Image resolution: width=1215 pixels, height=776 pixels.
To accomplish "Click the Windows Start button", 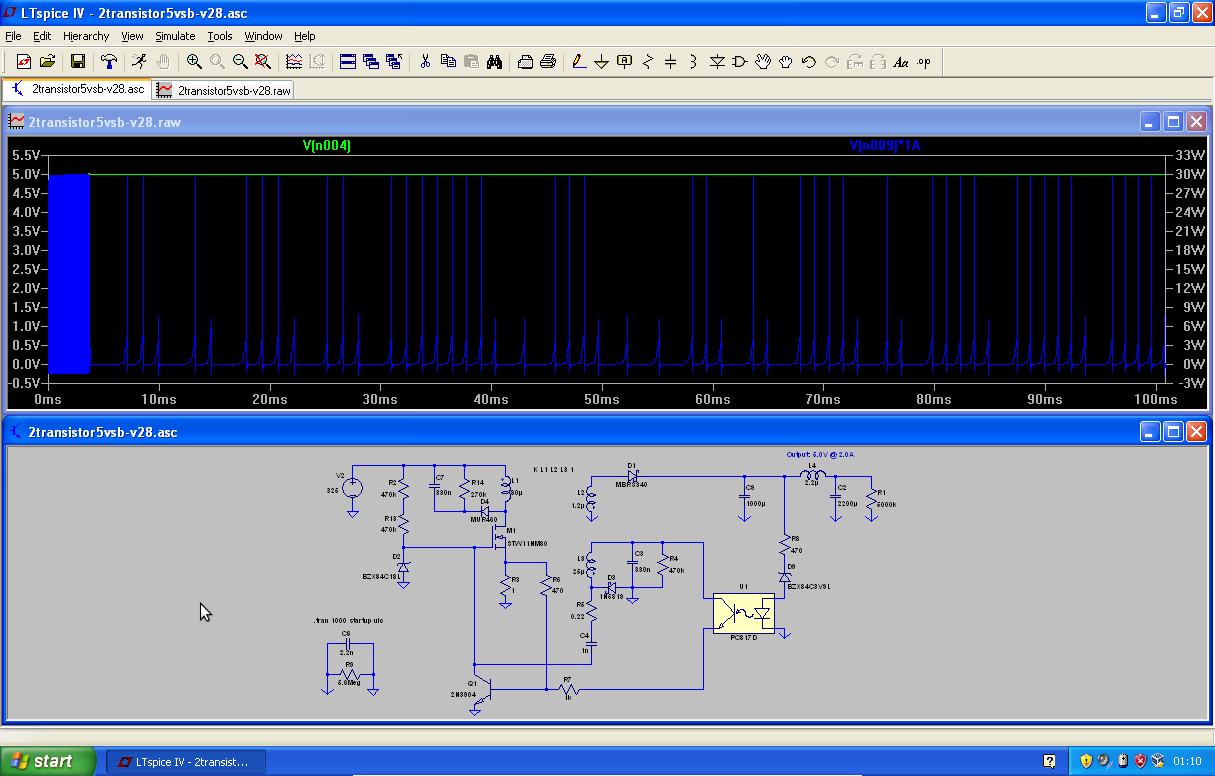I will (48, 761).
